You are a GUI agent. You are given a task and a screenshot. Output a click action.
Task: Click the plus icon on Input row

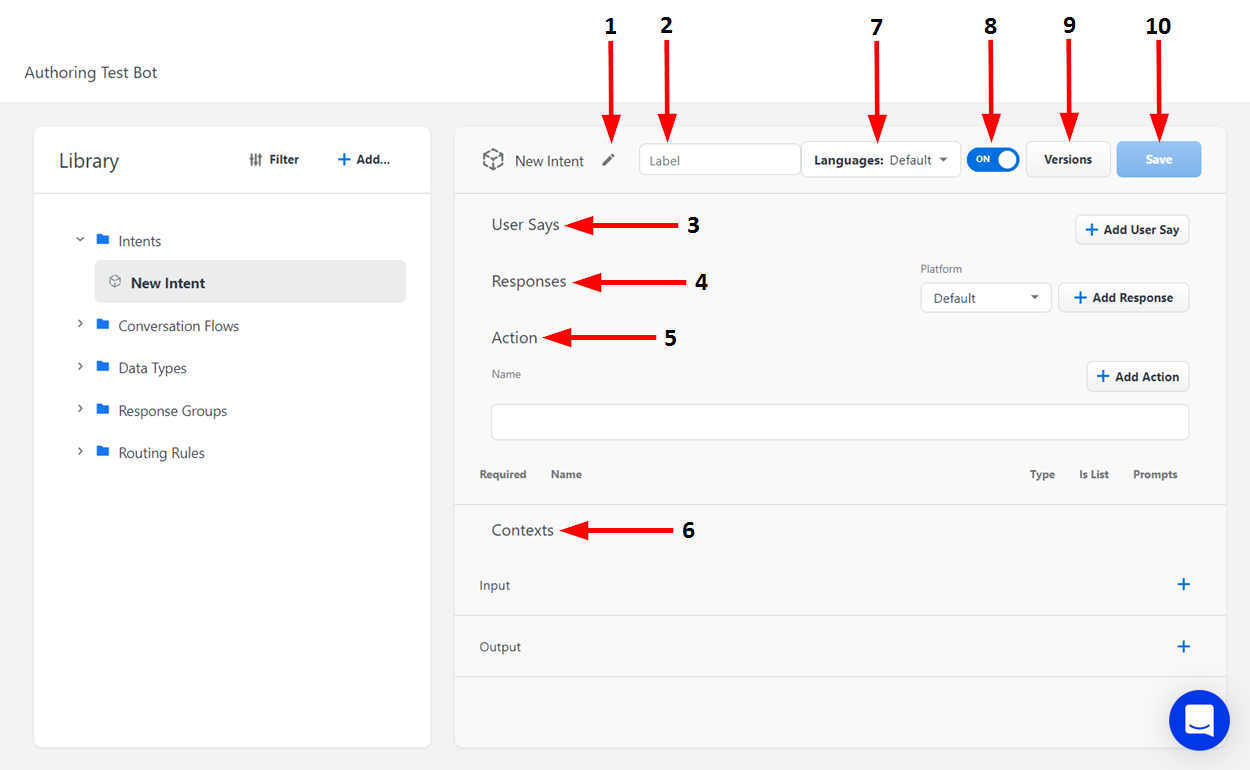pyautogui.click(x=1183, y=584)
